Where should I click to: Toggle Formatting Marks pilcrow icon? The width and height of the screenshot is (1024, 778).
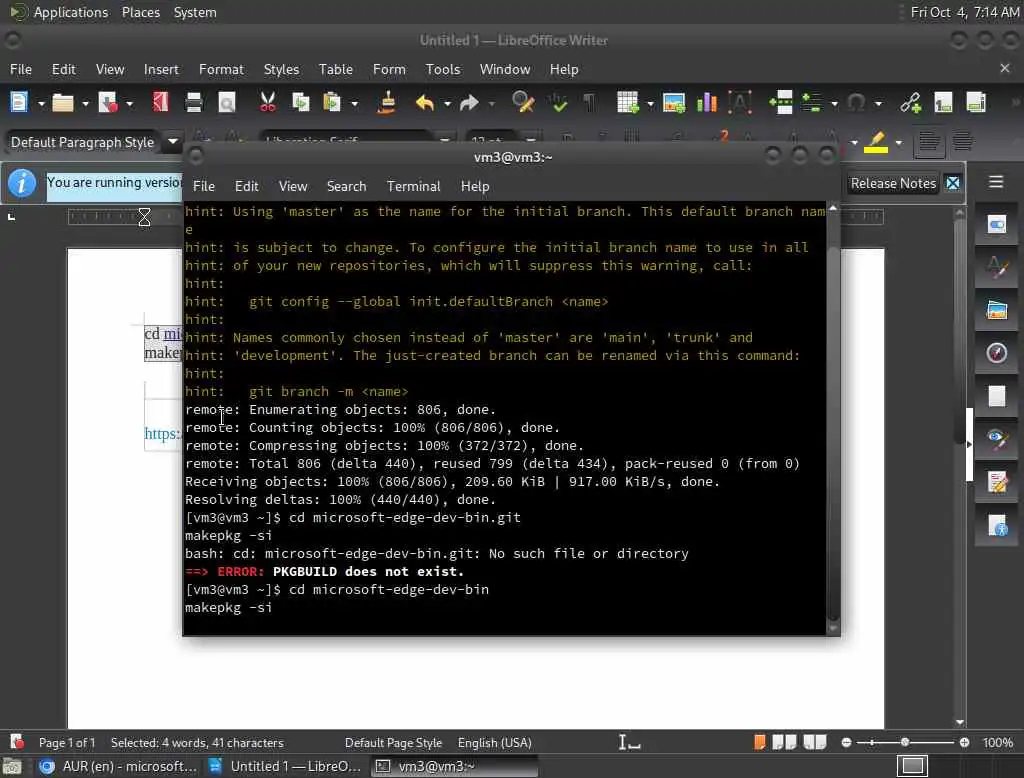[x=589, y=103]
